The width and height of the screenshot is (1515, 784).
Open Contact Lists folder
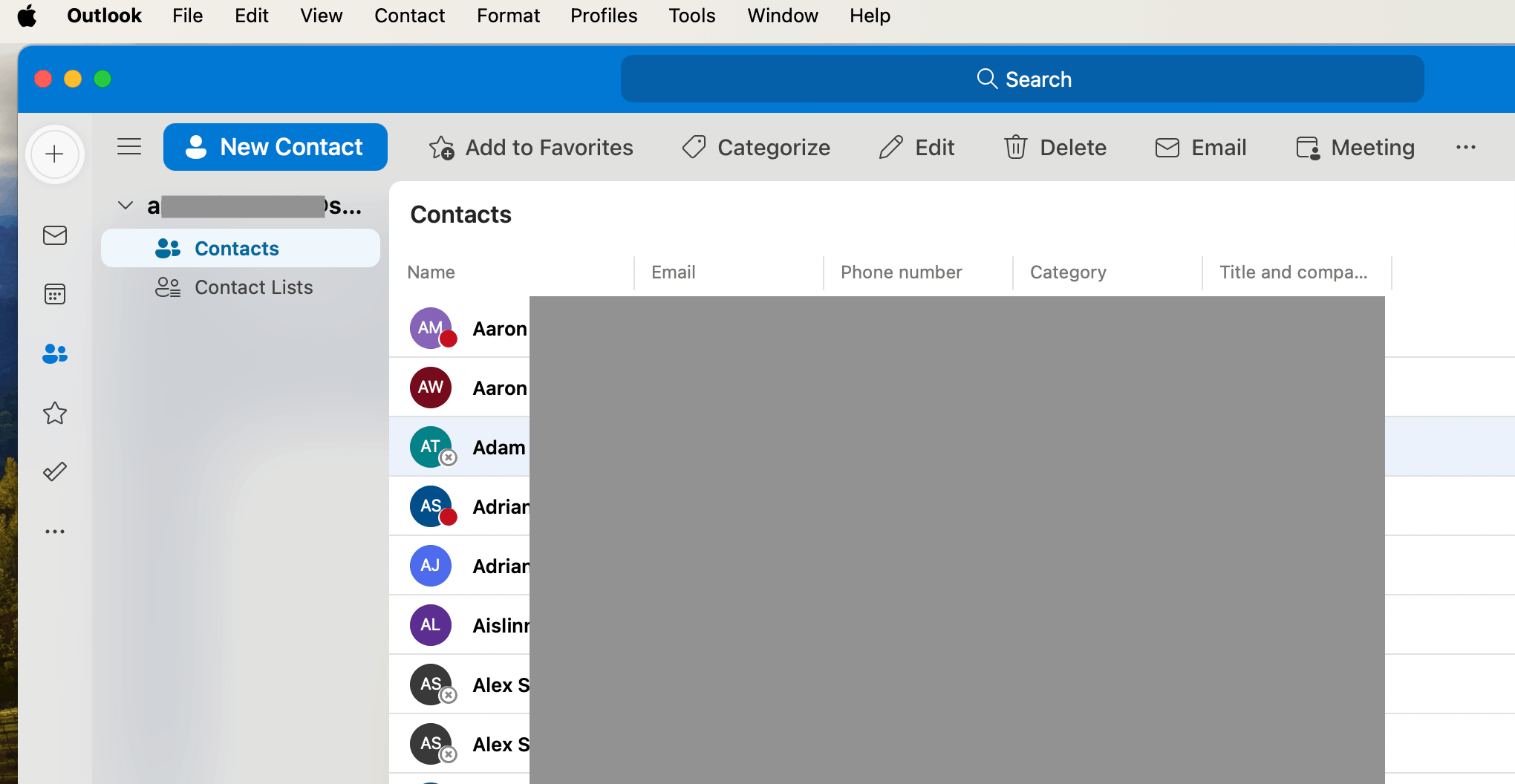coord(241,287)
